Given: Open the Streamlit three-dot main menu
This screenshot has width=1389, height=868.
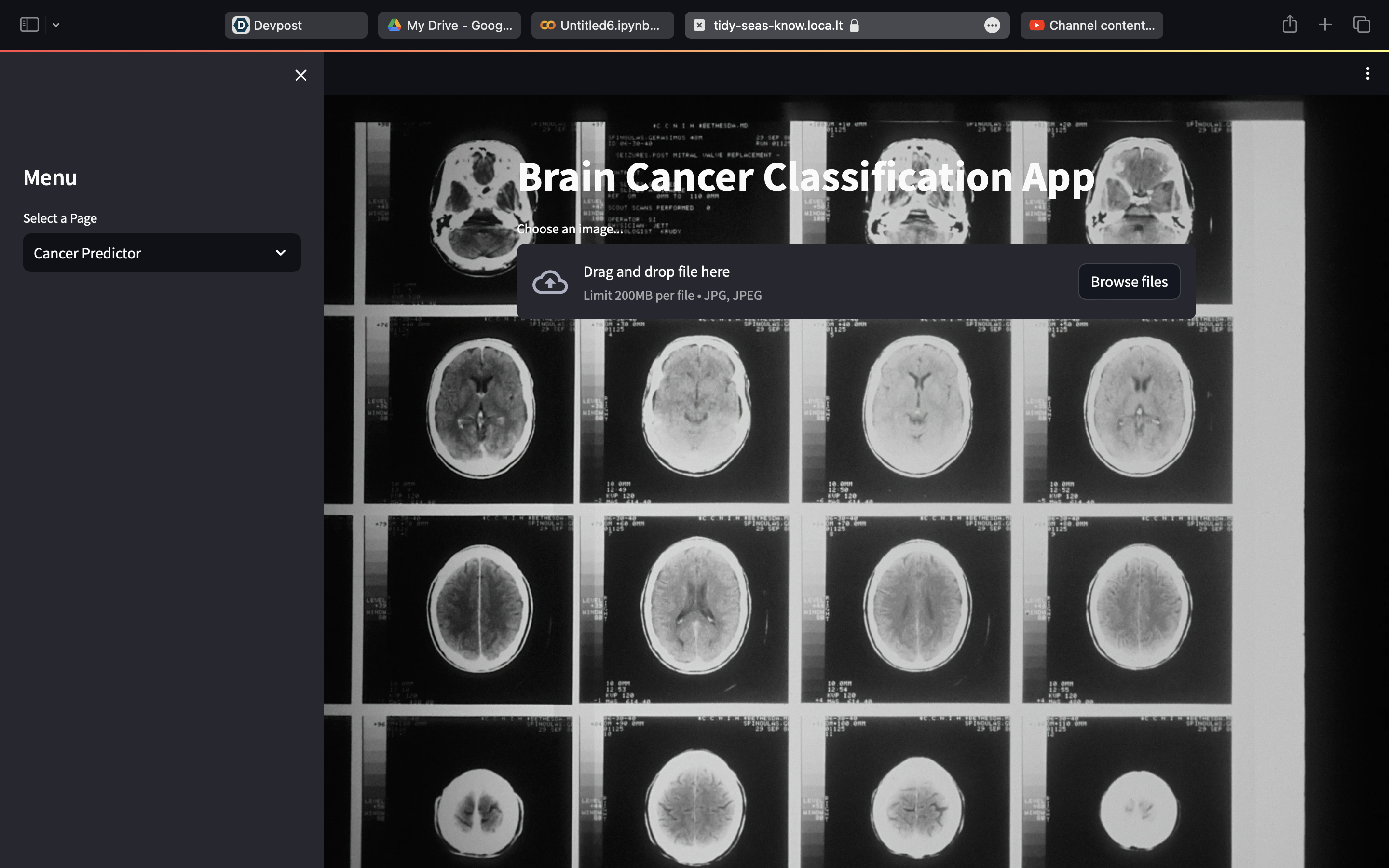Looking at the screenshot, I should [1367, 73].
